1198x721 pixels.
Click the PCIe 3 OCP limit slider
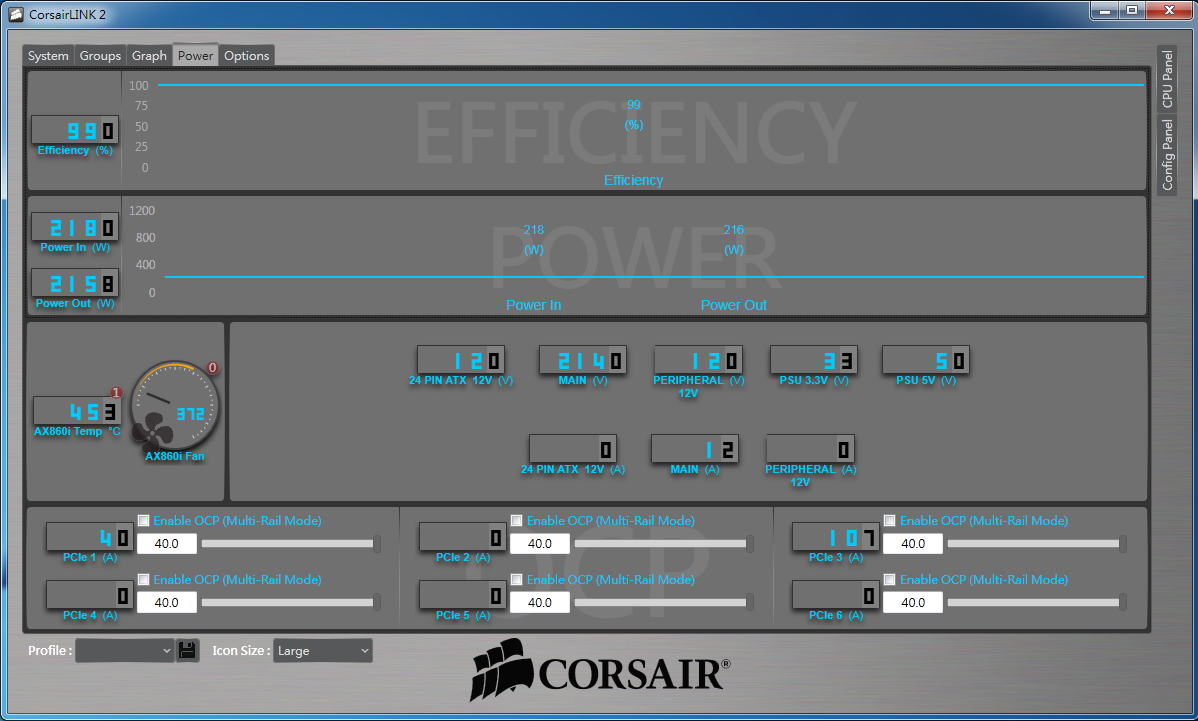tap(1037, 544)
